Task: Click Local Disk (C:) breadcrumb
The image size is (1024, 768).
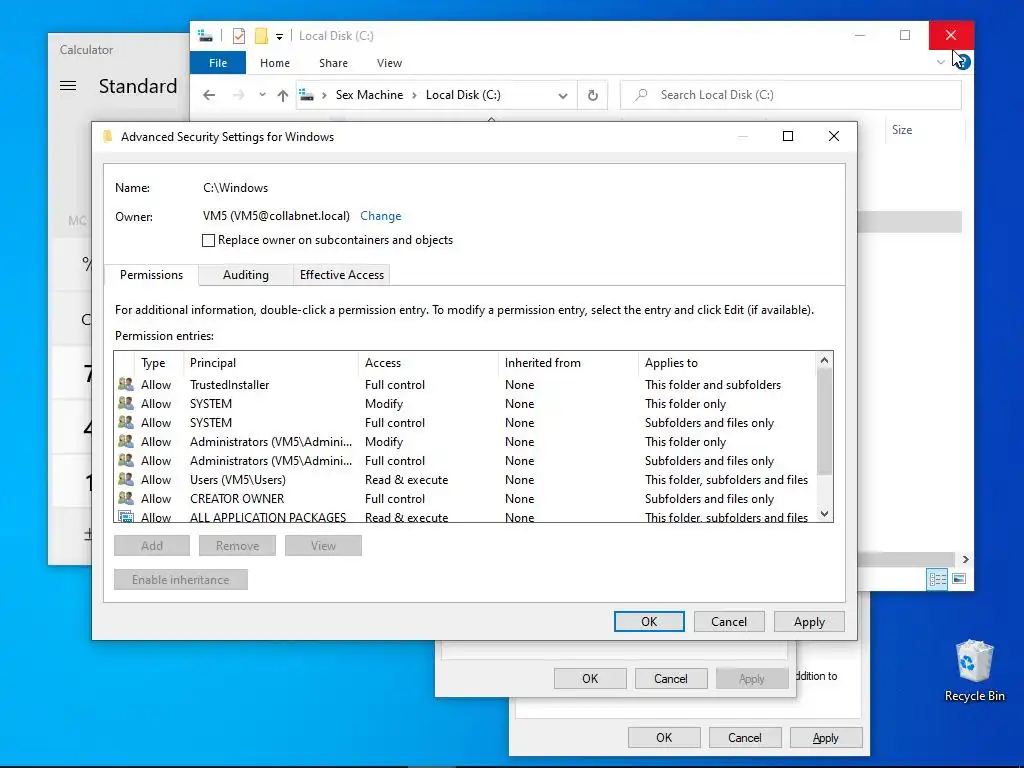Action: [x=463, y=95]
